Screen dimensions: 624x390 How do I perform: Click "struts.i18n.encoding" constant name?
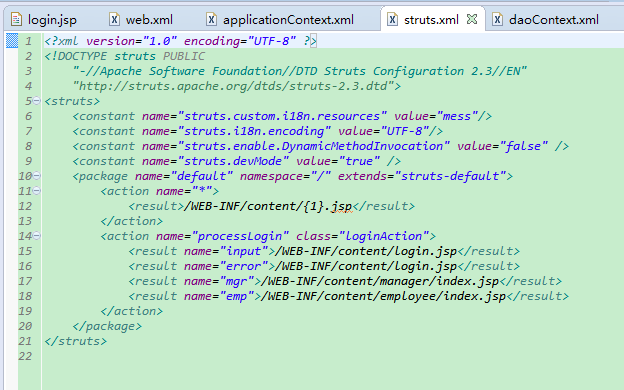click(254, 131)
